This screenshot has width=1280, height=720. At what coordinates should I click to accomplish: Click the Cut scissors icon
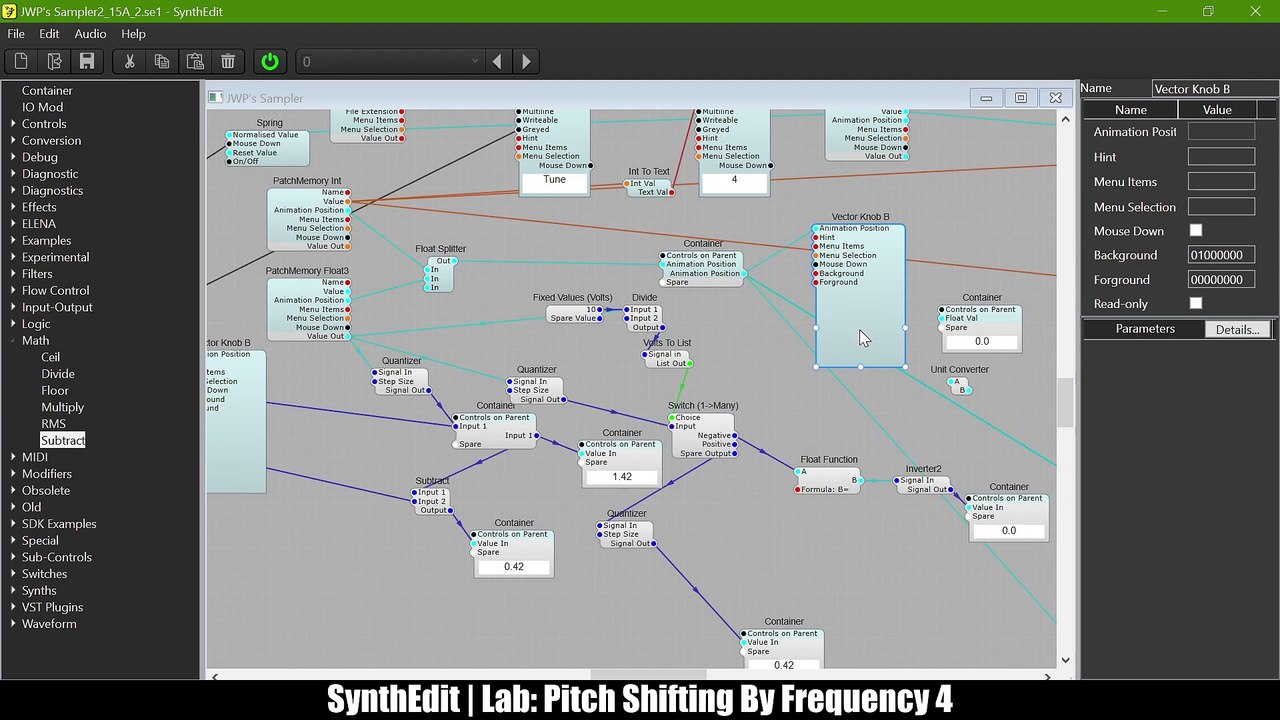point(129,62)
